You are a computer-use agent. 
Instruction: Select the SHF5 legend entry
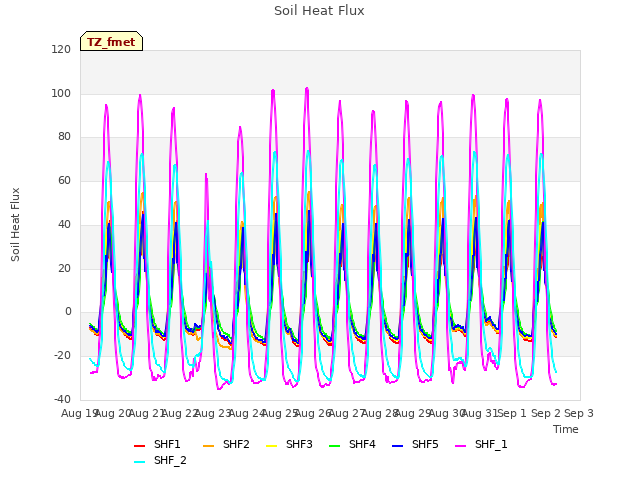pos(415,444)
